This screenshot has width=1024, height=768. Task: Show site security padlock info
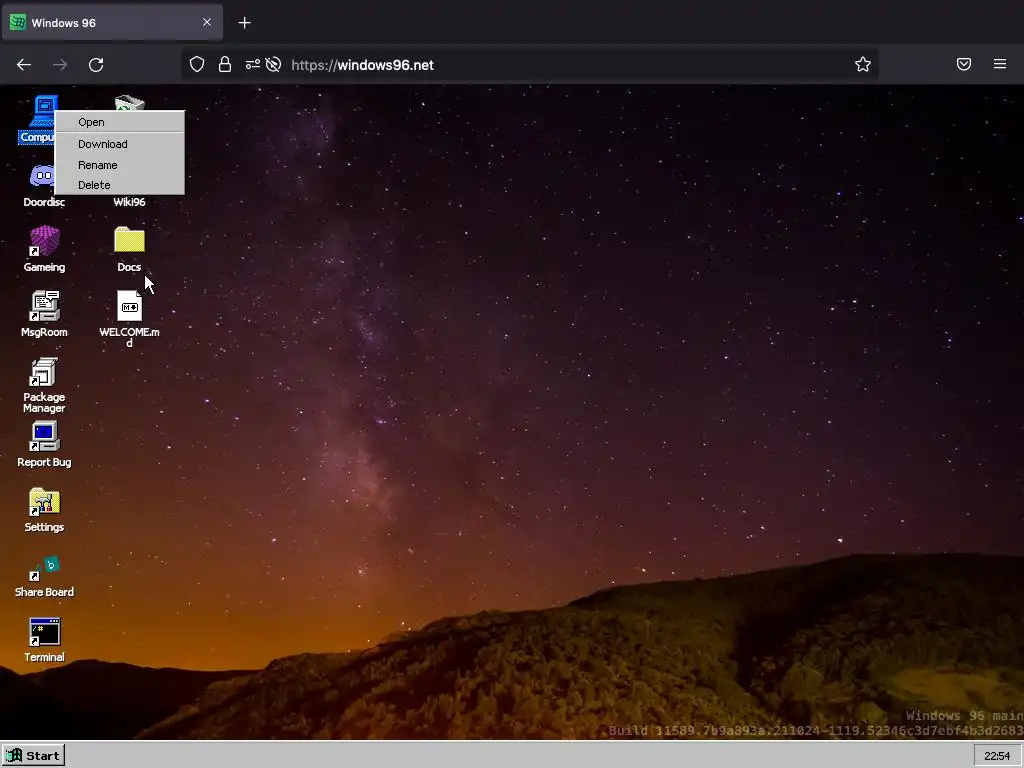pyautogui.click(x=225, y=64)
